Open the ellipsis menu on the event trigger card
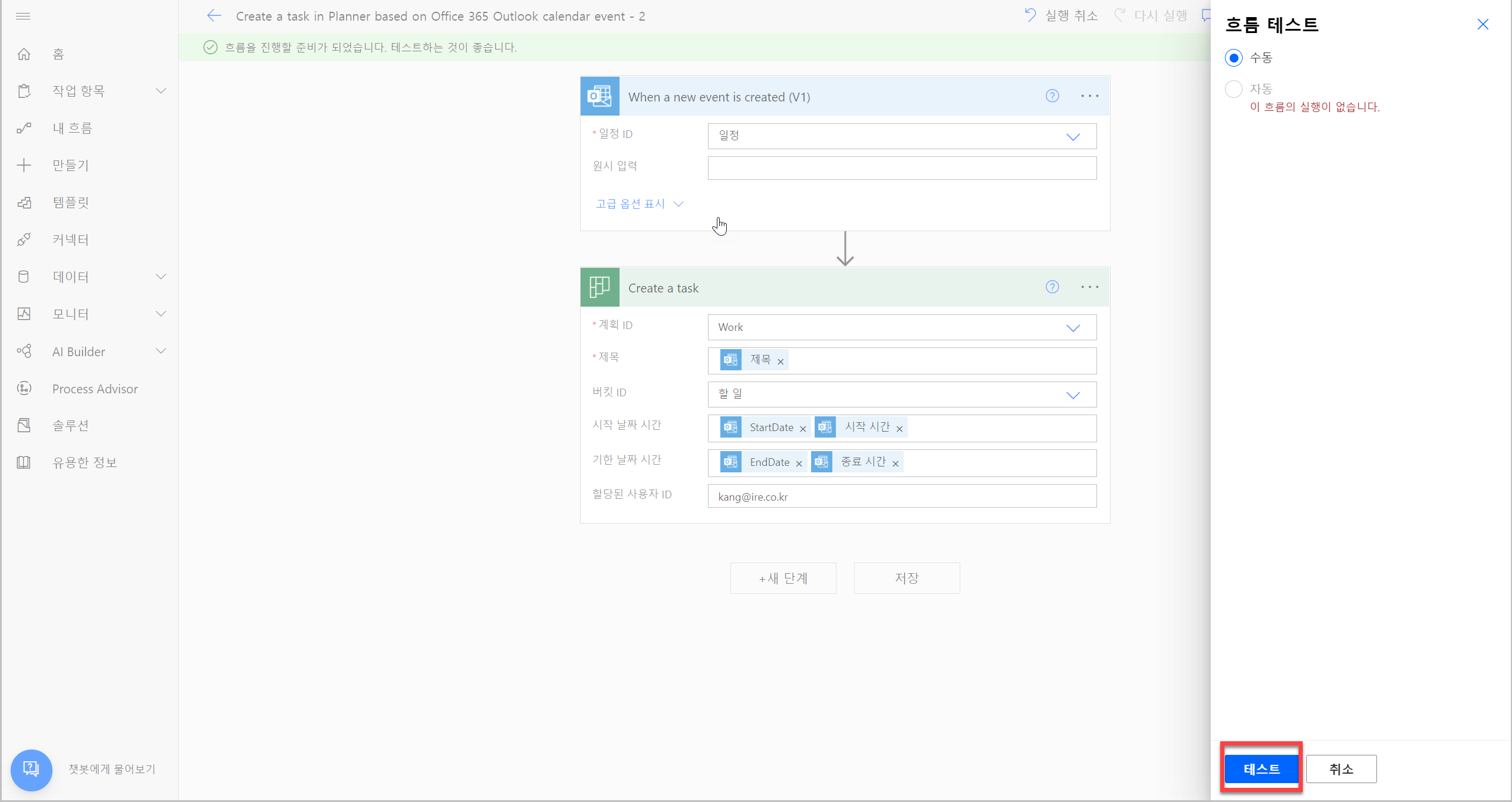The image size is (1512, 802). click(1089, 96)
